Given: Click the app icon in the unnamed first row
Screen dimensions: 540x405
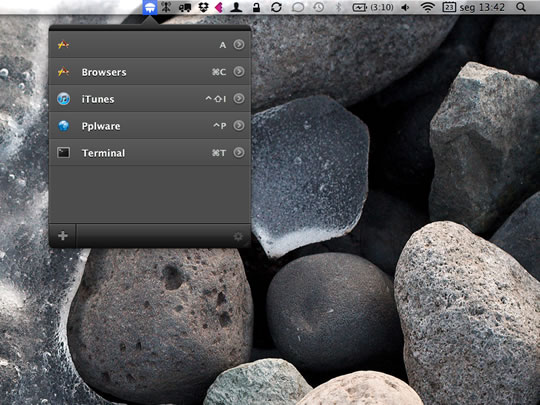Looking at the screenshot, I should [x=63, y=44].
